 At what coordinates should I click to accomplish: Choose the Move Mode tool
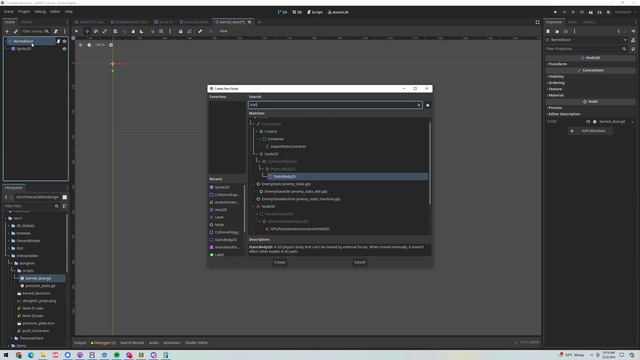[x=87, y=31]
